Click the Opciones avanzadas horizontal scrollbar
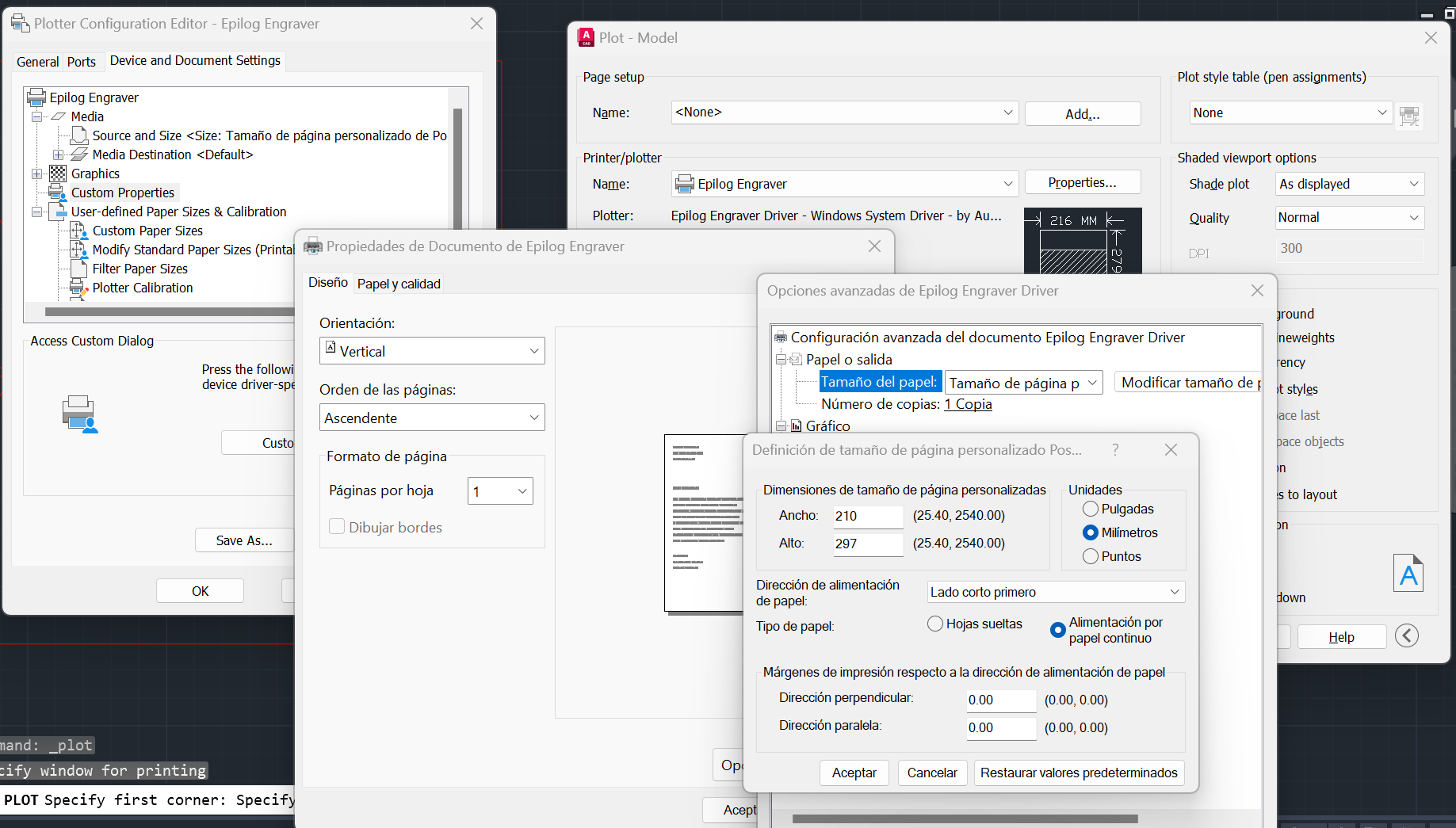Viewport: 1456px width, 828px height. coord(965,818)
